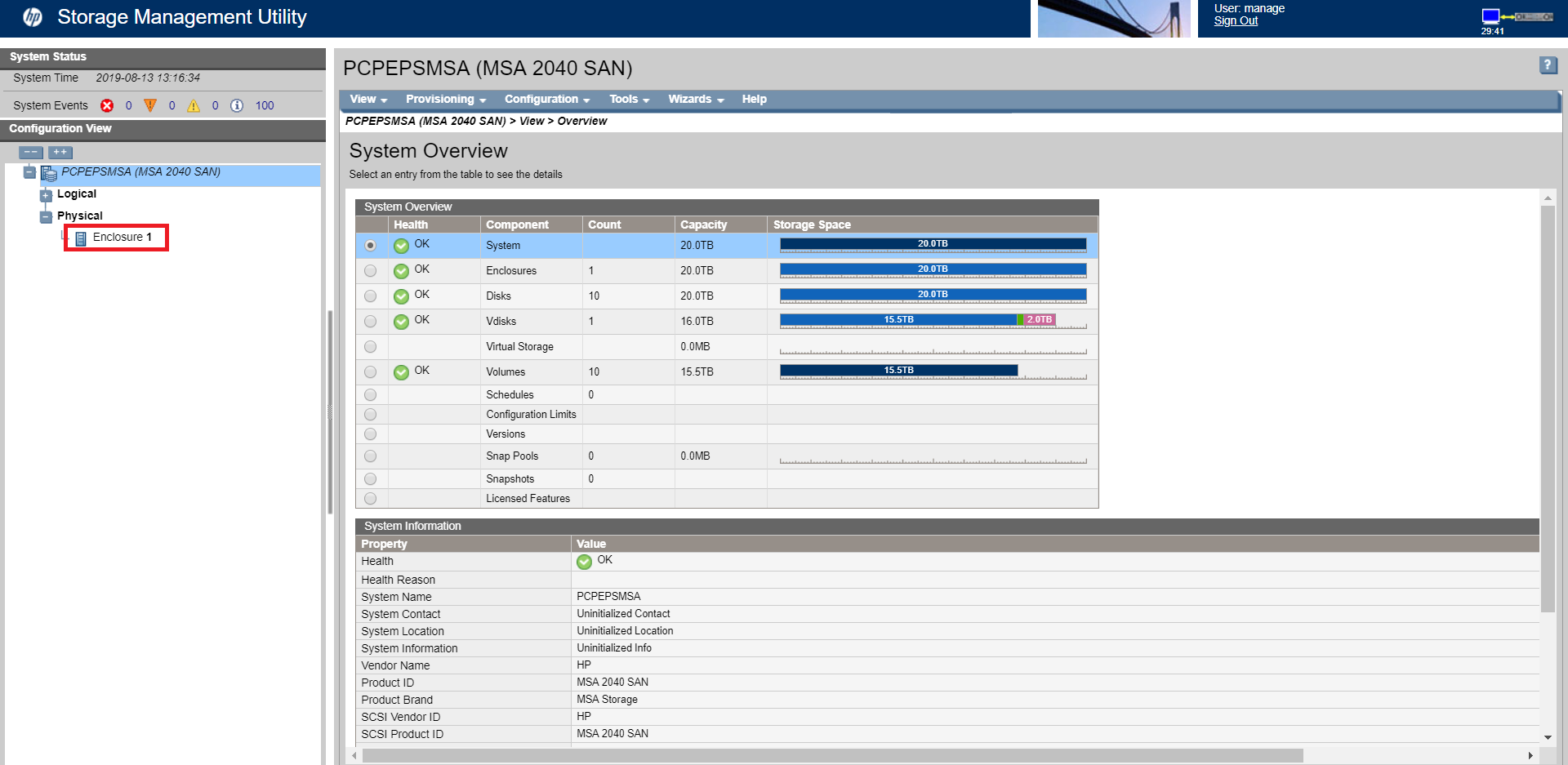Click the vertical scrollbar up arrow
This screenshot has height=765, width=1568.
pos(1548,198)
